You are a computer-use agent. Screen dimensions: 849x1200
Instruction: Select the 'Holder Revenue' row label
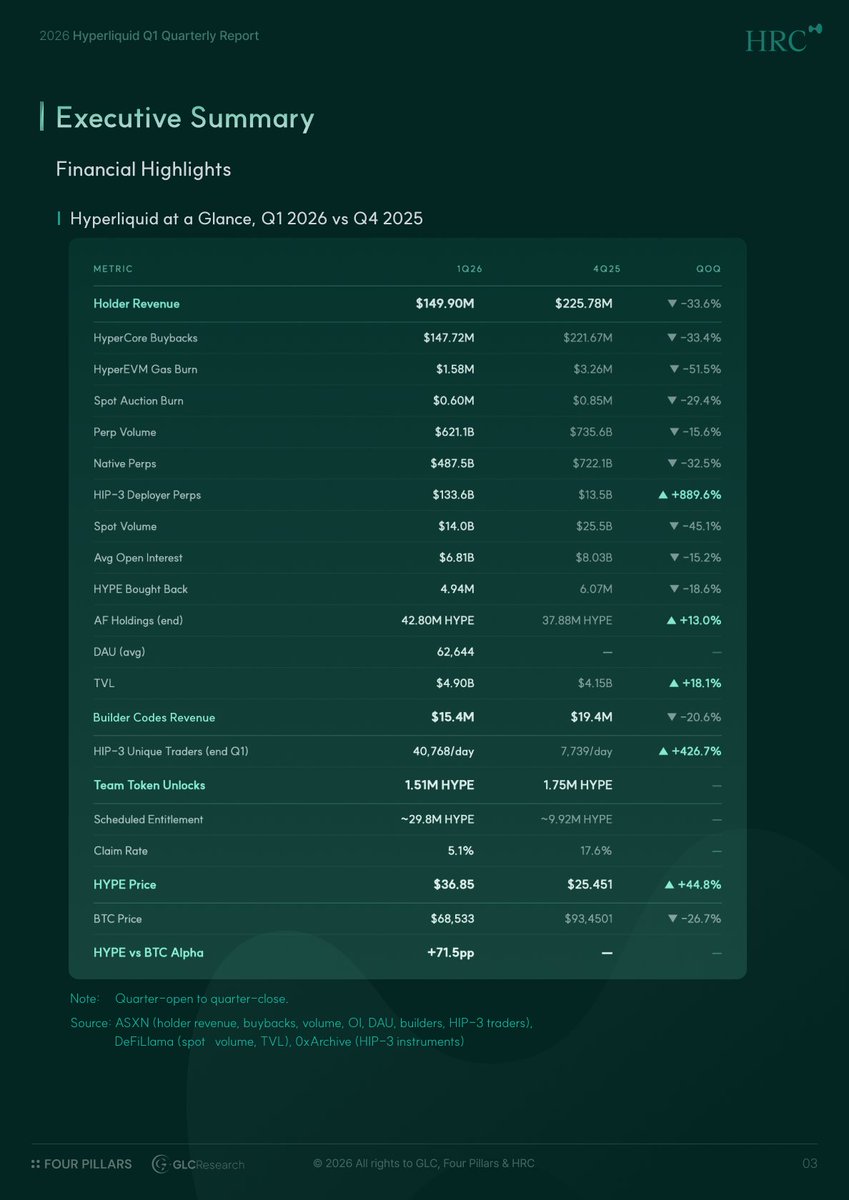(x=136, y=304)
